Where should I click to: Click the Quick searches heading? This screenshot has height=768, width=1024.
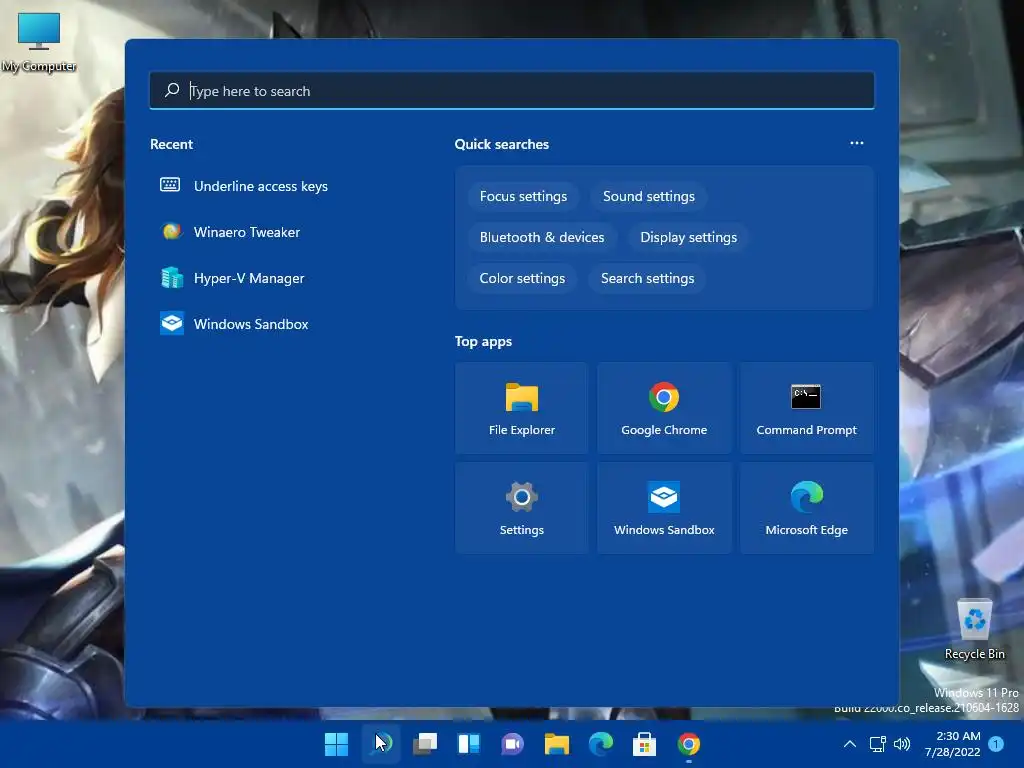coord(502,144)
